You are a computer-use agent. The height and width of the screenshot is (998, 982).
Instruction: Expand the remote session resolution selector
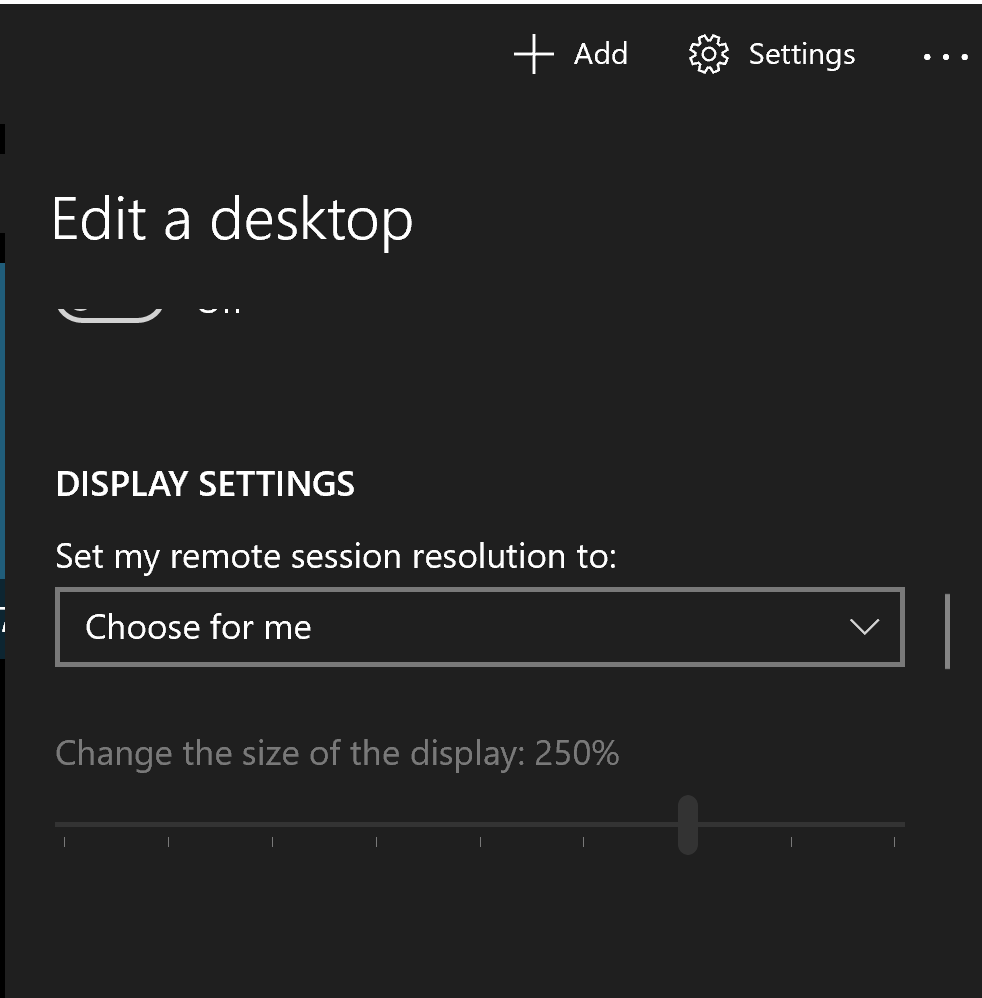click(x=480, y=627)
